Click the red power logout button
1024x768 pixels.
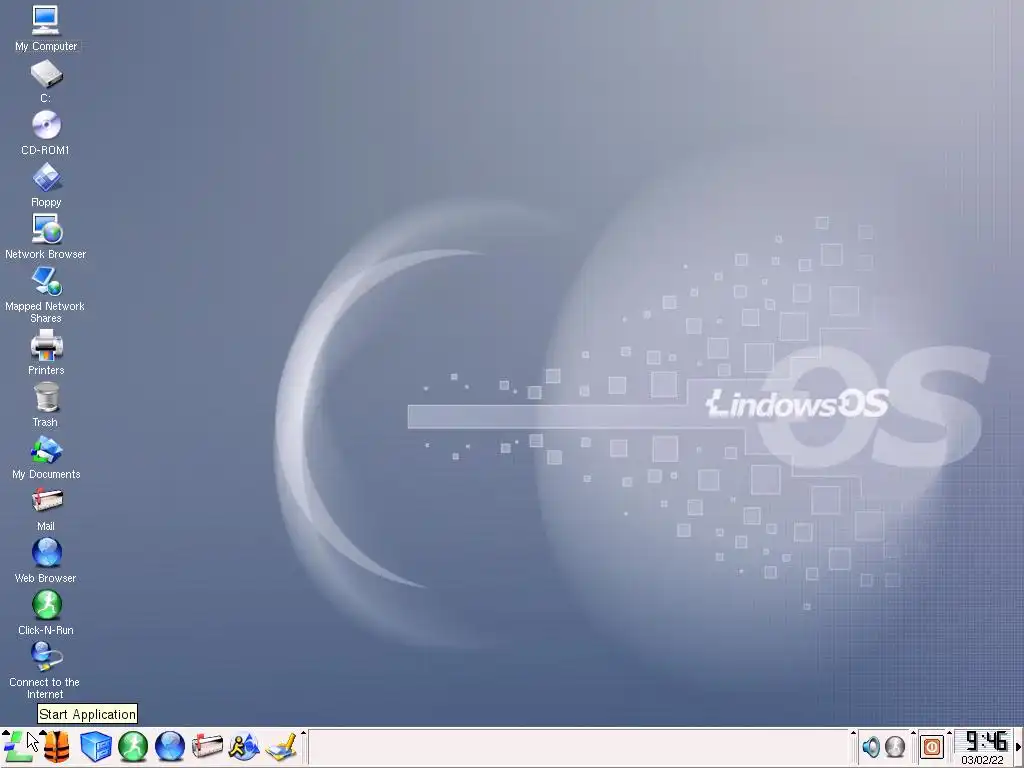point(932,746)
